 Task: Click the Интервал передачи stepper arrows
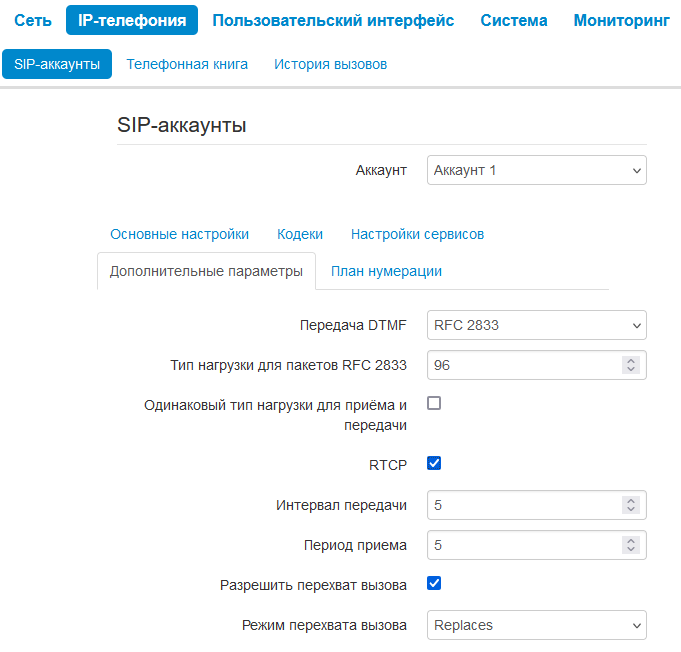coord(630,505)
